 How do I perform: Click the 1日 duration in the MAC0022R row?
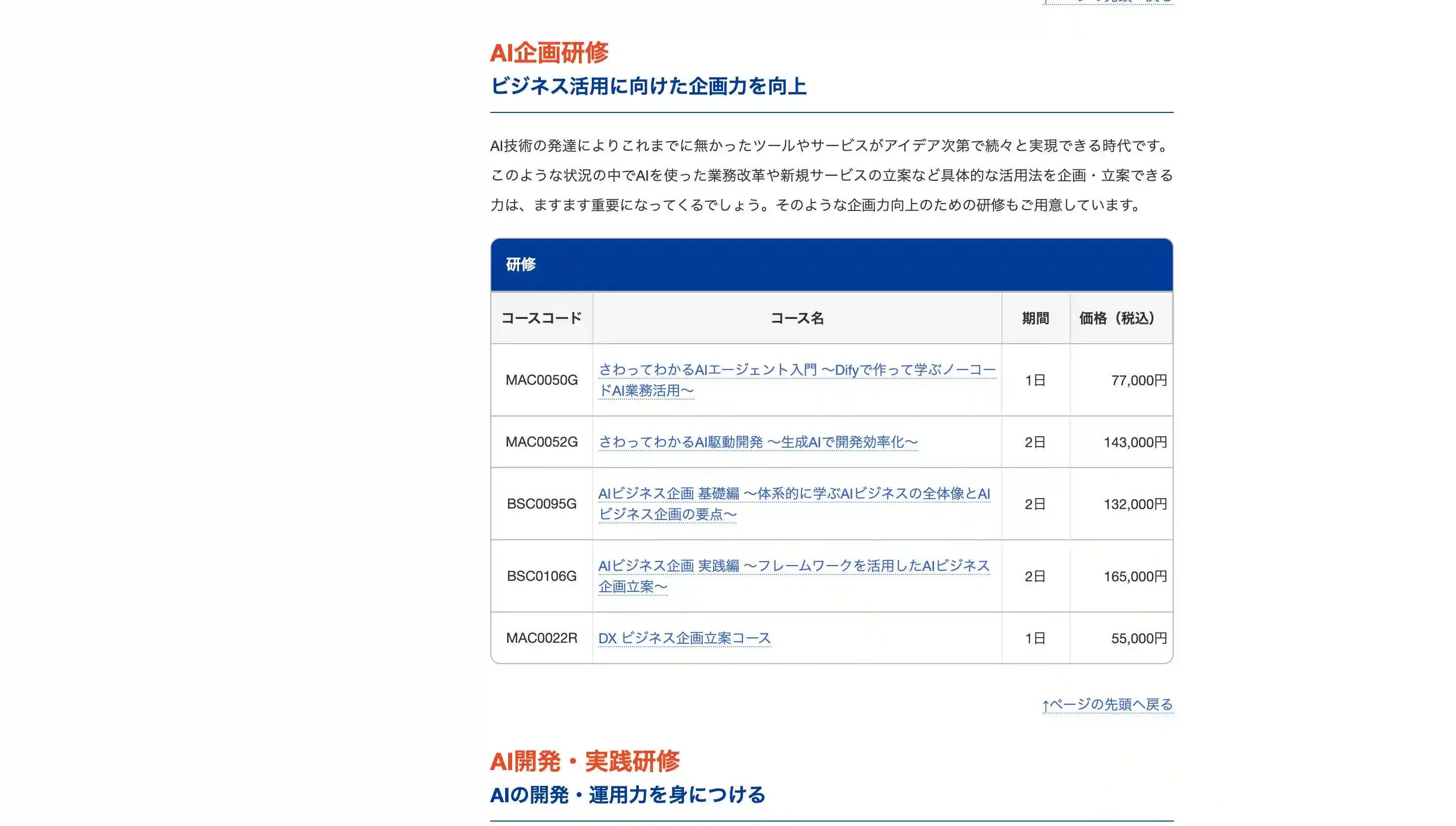(1035, 638)
